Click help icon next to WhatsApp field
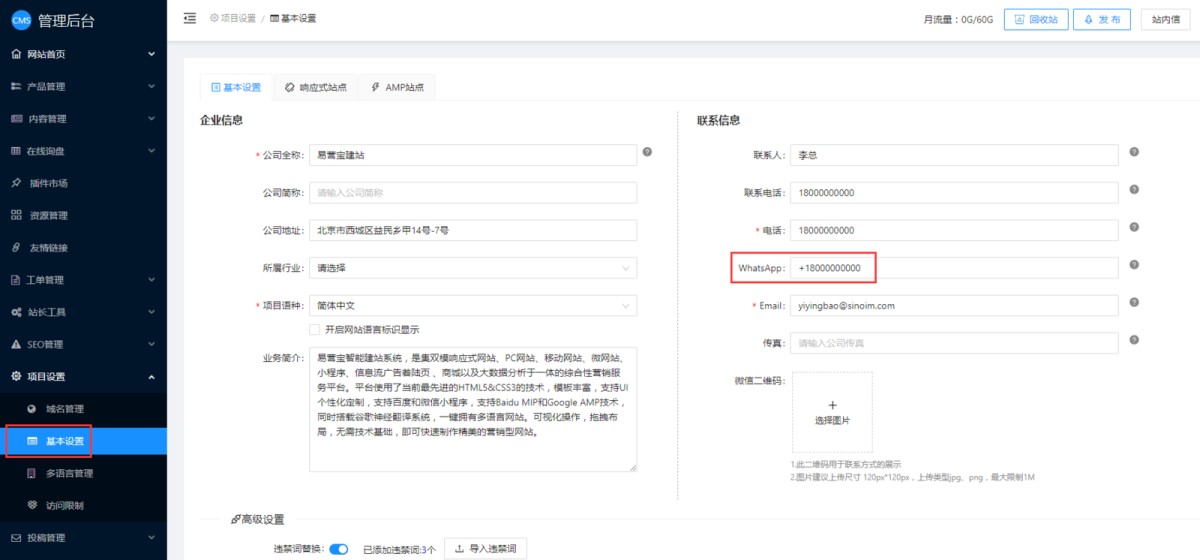Viewport: 1200px width, 560px height. [1134, 265]
